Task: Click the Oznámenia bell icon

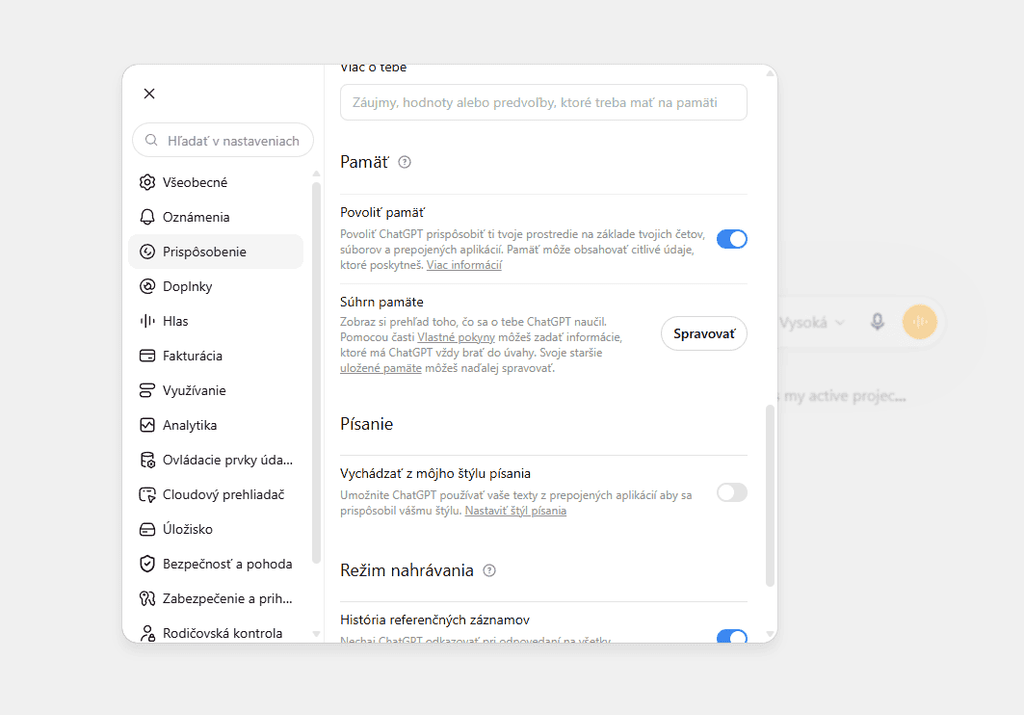Action: (x=148, y=217)
